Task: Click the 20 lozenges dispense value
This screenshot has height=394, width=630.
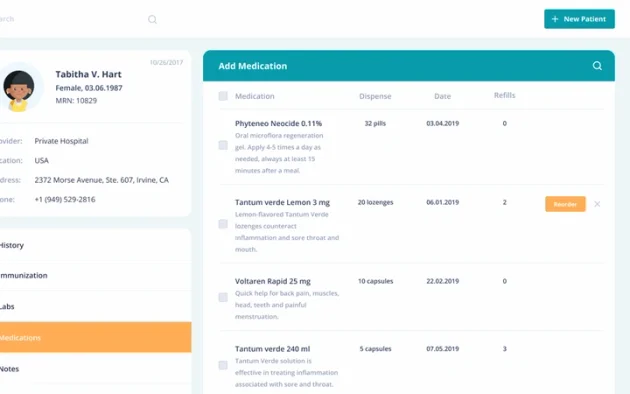Action: [x=375, y=202]
